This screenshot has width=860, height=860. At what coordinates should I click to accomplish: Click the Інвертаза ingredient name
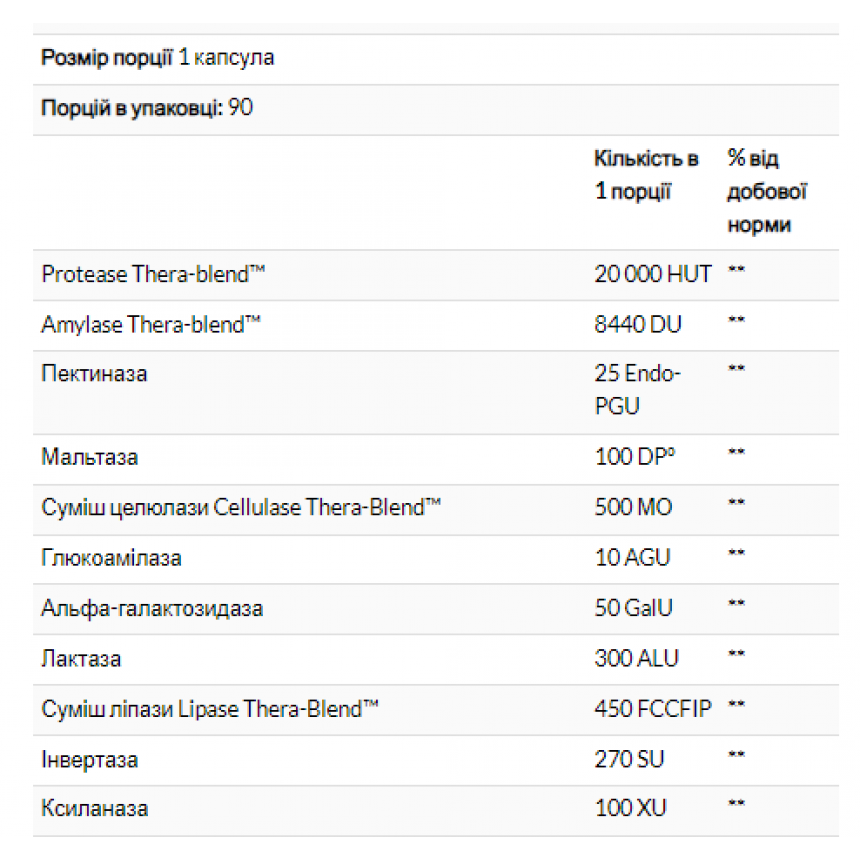pos(90,760)
